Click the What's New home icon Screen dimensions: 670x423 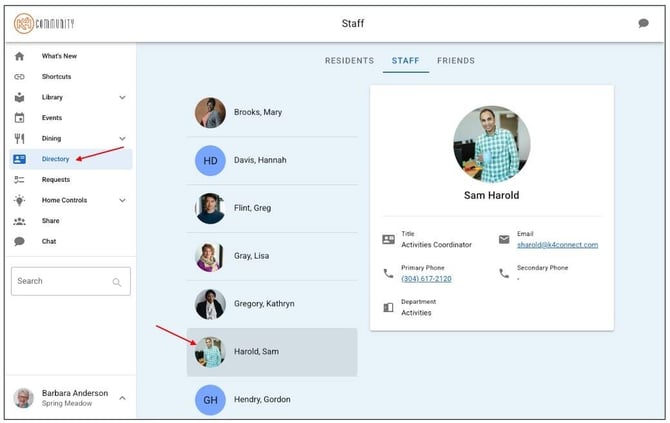click(x=19, y=56)
